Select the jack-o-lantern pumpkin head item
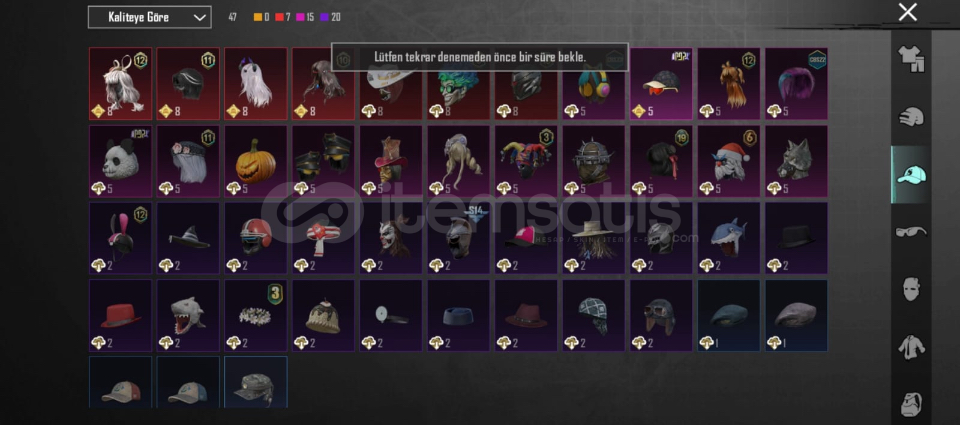This screenshot has height=425, width=960. coord(255,161)
